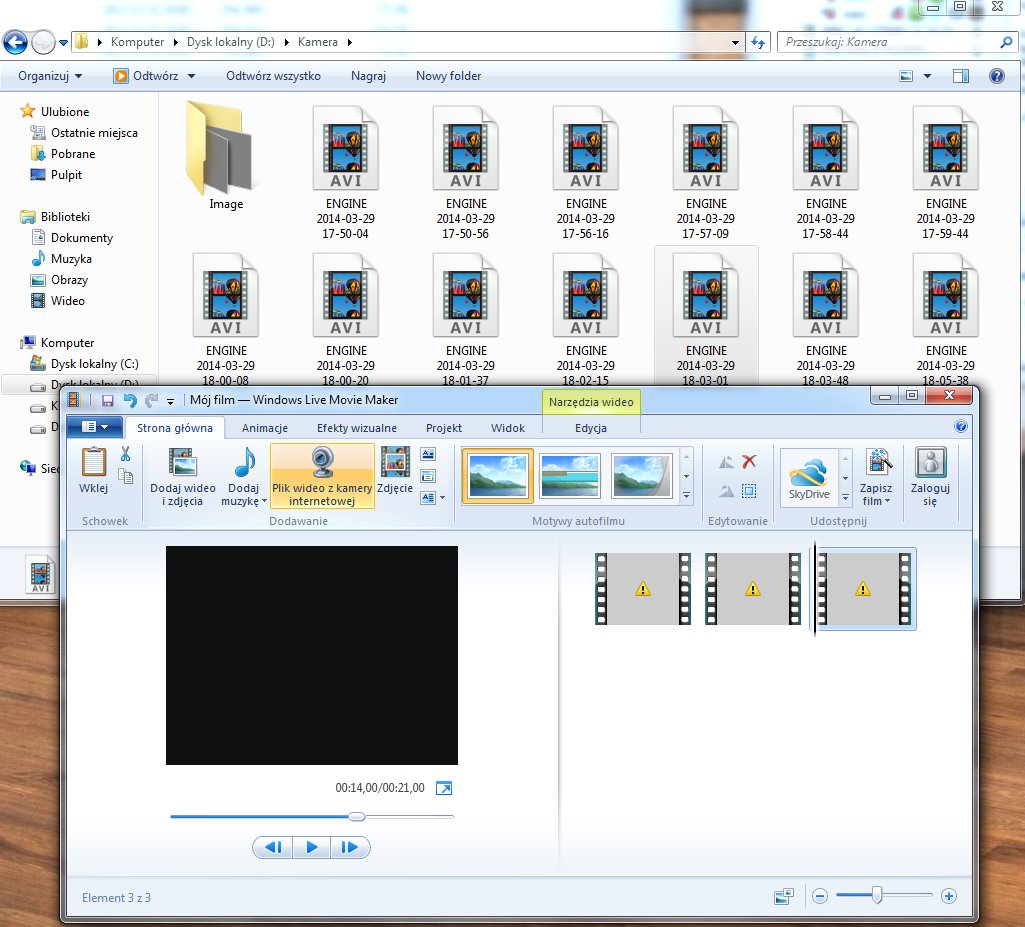Click Explorer's preview pane toggle icon

pyautogui.click(x=961, y=76)
